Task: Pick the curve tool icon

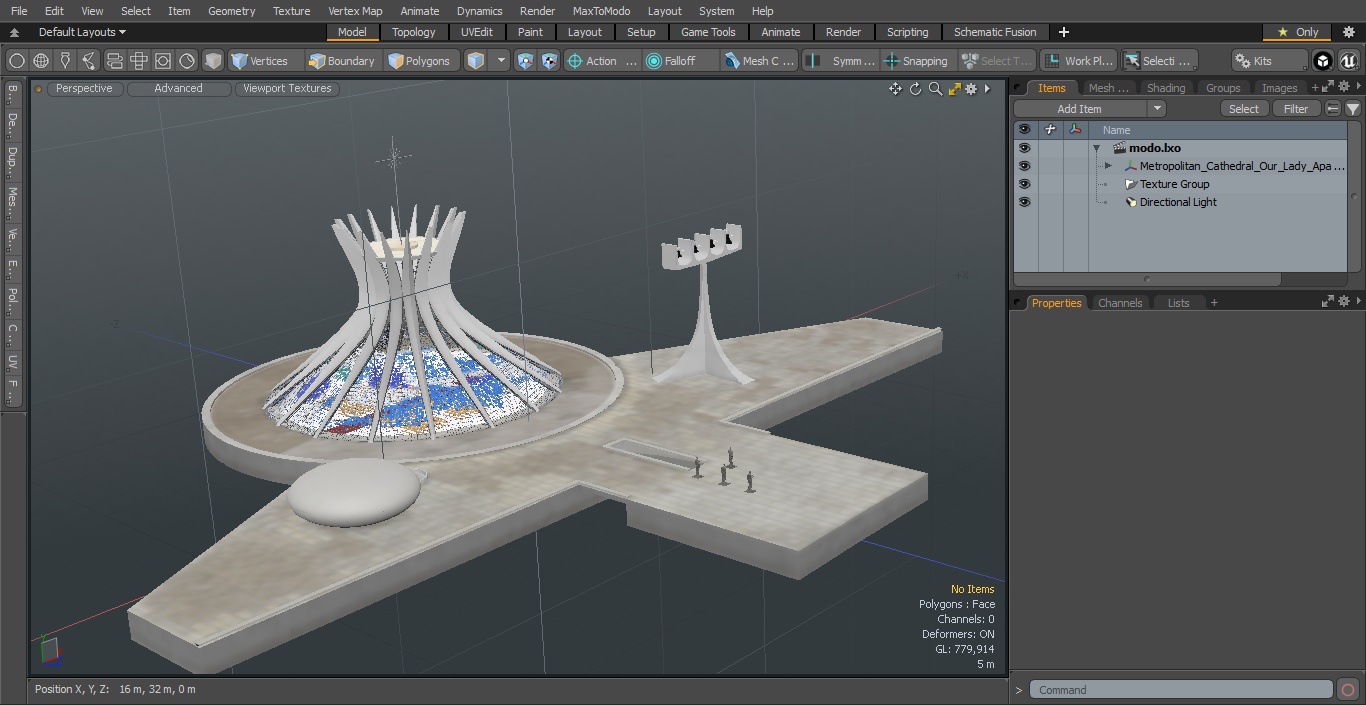Action: coord(89,61)
